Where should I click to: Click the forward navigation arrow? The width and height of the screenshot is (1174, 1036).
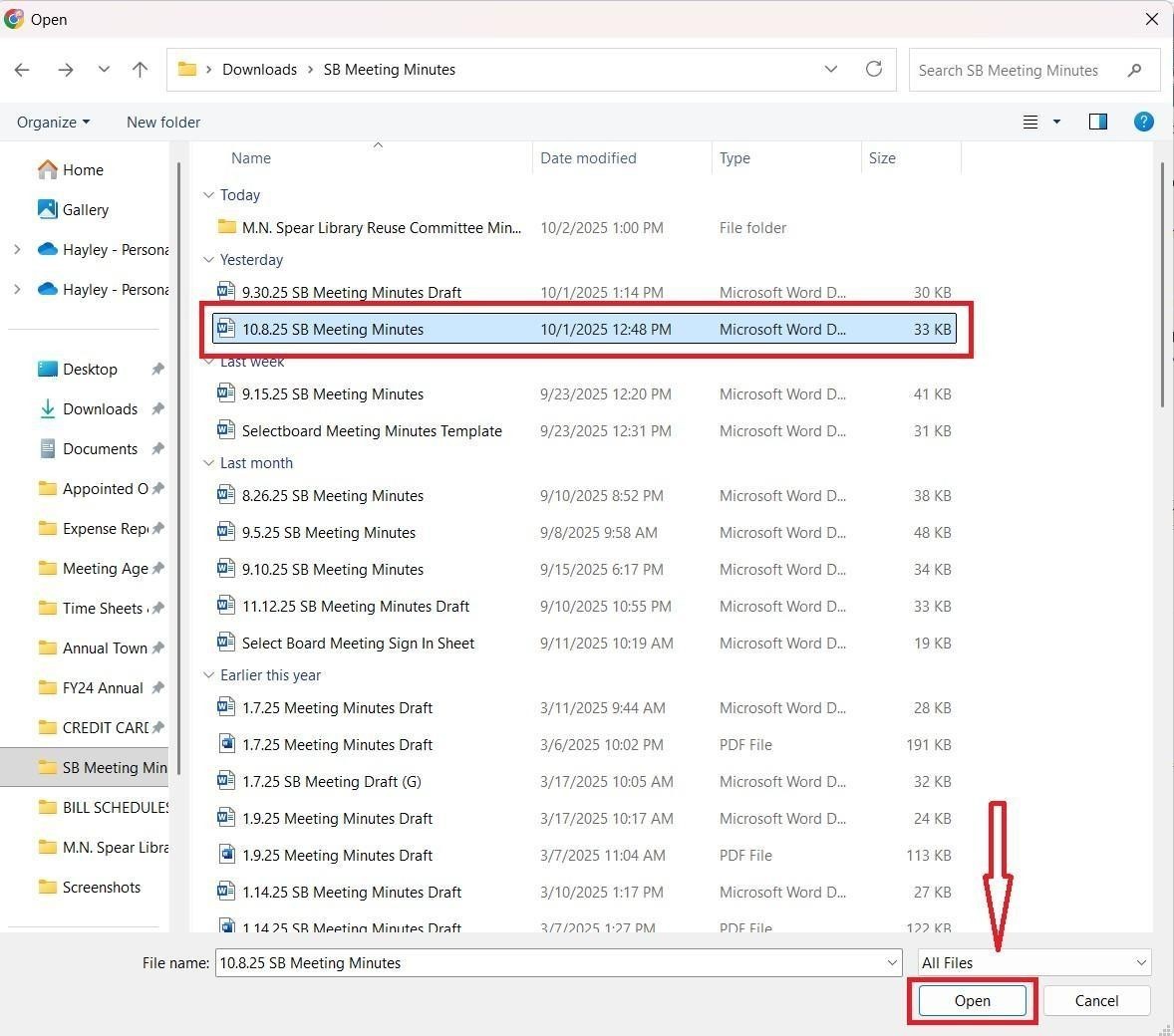65,70
